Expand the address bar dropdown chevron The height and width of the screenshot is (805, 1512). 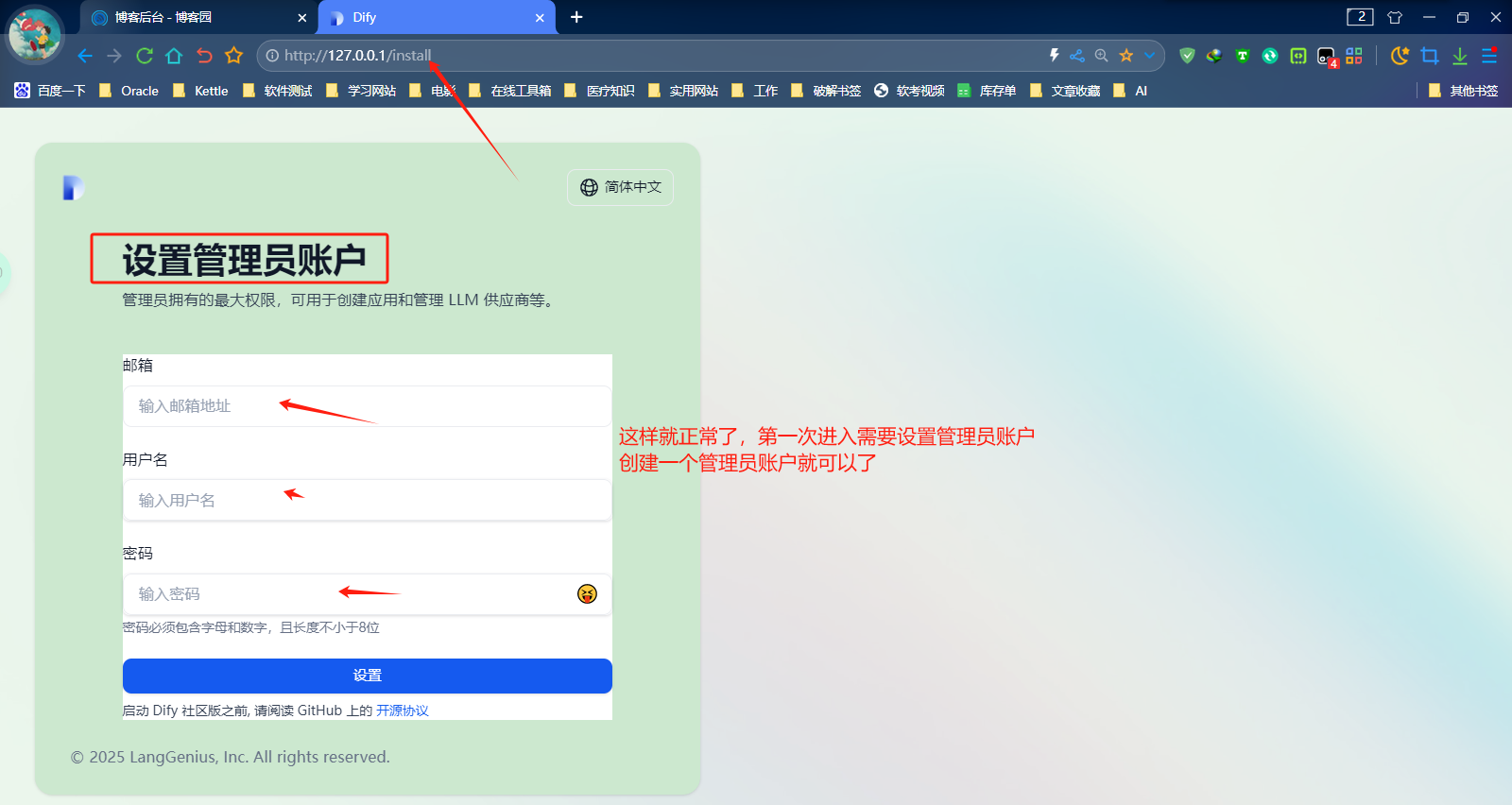click(1150, 56)
